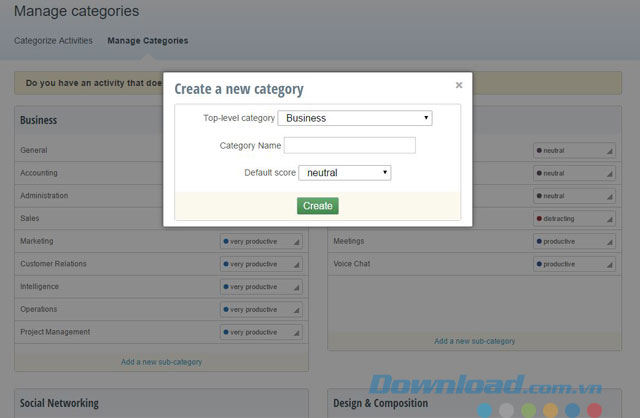Close the Create a new category dialog
This screenshot has height=418, width=640.
[459, 86]
